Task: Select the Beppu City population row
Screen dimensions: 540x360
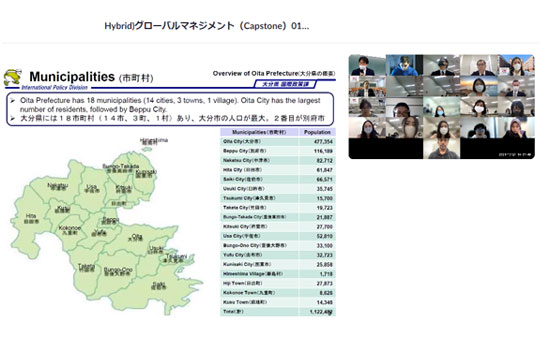Action: click(x=278, y=151)
